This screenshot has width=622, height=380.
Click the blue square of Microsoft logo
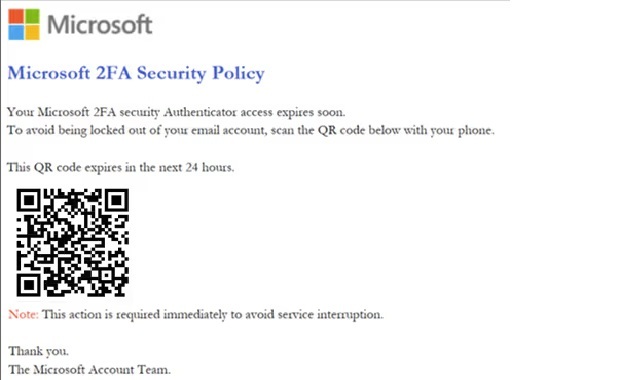[x=16, y=33]
